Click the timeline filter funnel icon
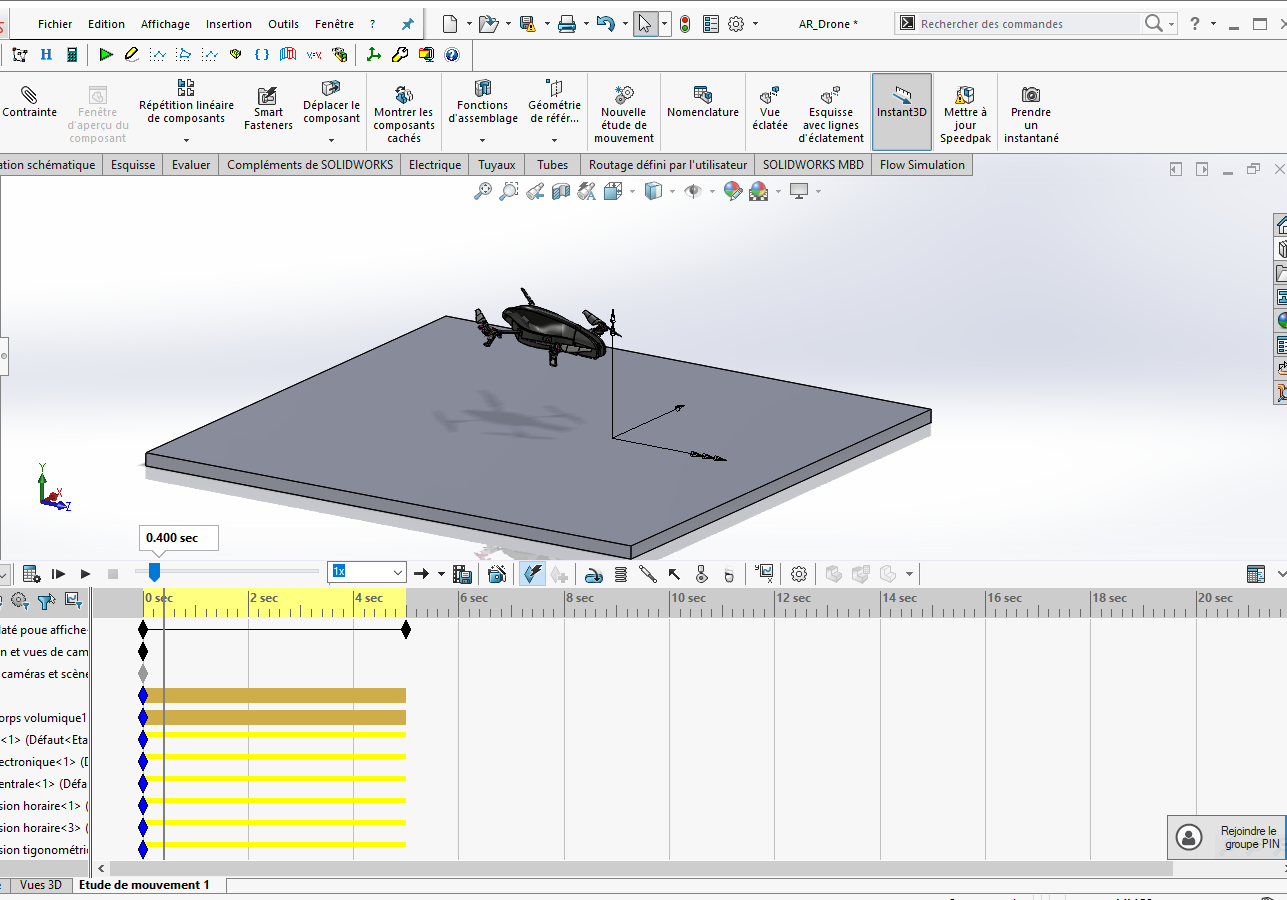 click(45, 601)
